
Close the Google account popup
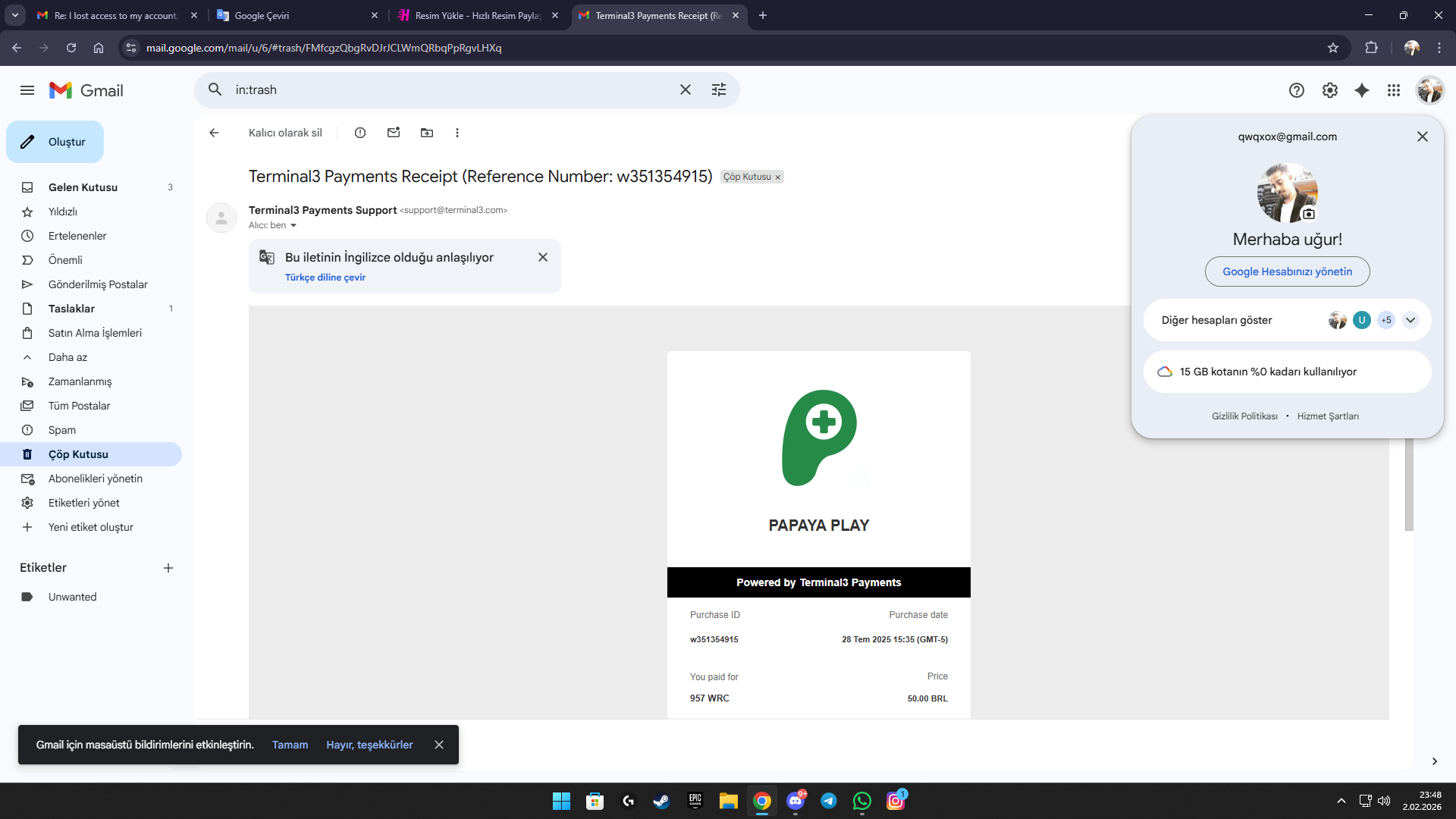(x=1423, y=136)
